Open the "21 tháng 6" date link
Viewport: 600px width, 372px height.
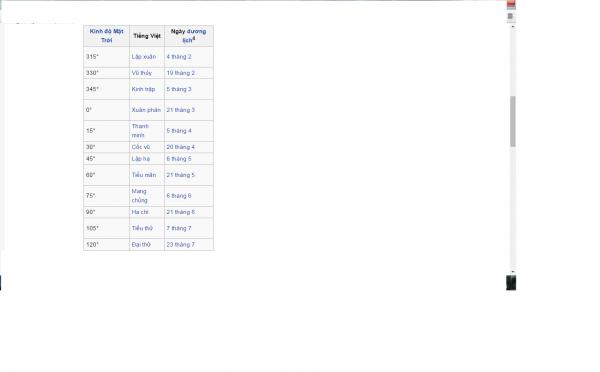click(181, 212)
